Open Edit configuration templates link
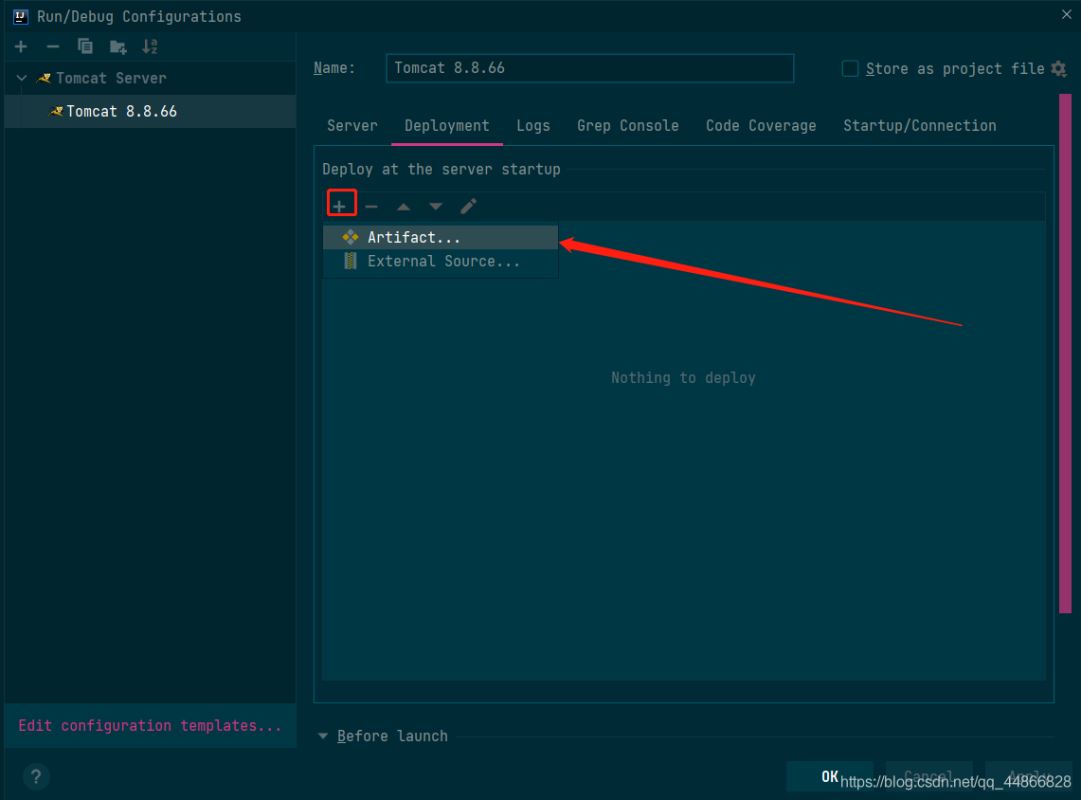 tap(150, 726)
